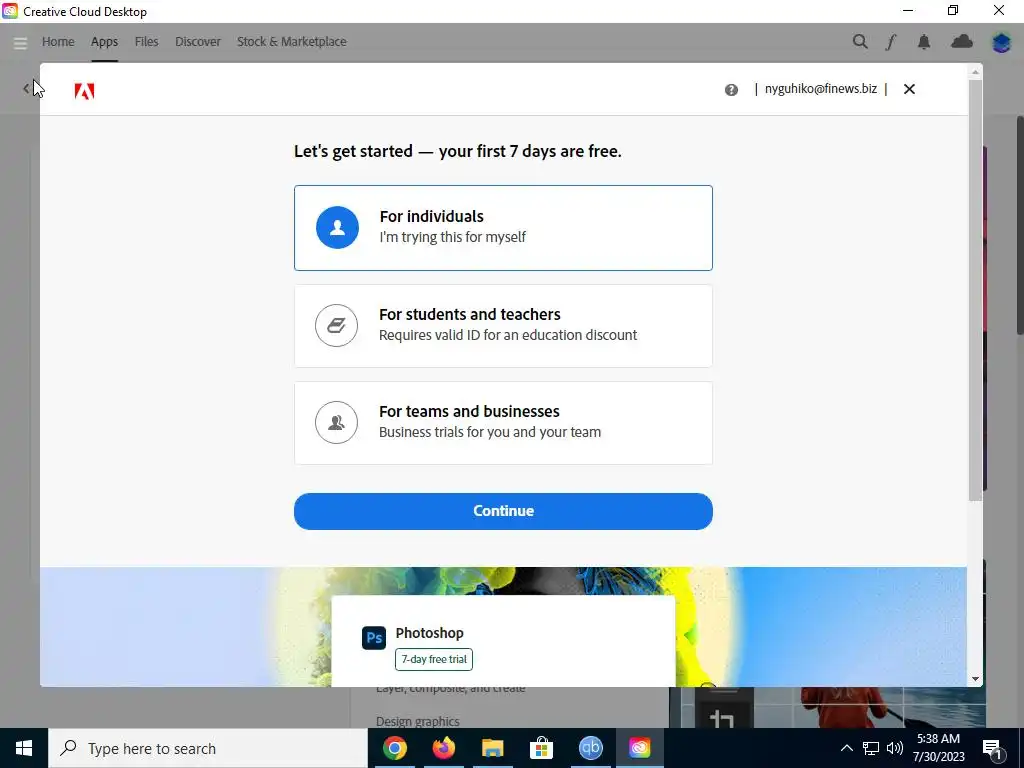Open the Files tab
Viewport: 1024px width, 768px height.
tap(146, 42)
